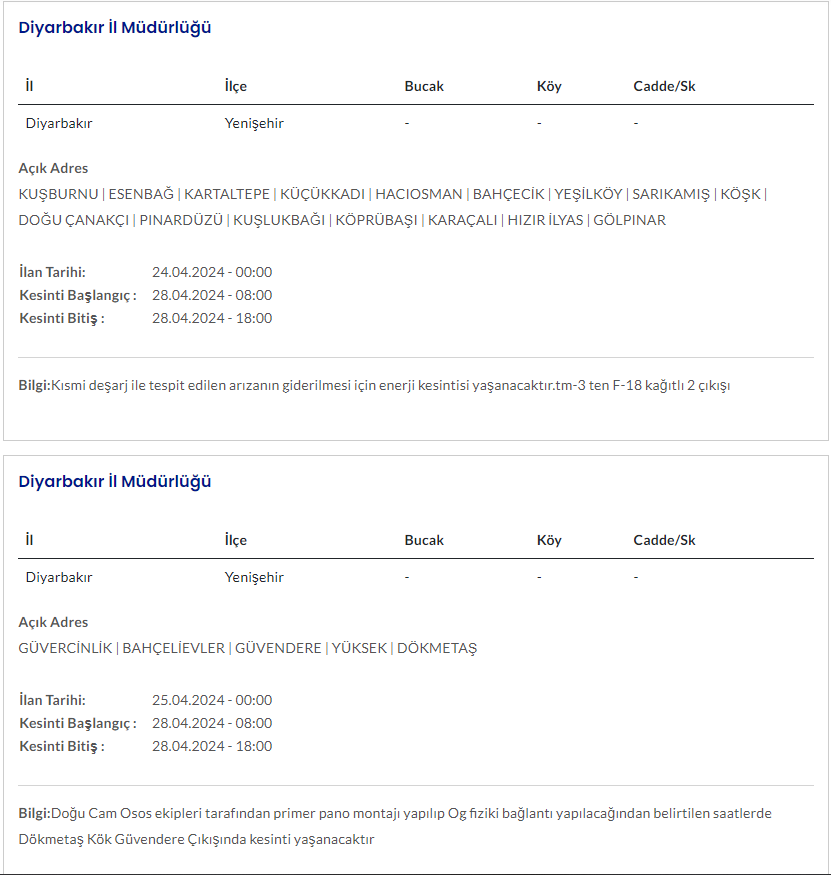This screenshot has width=831, height=875.
Task: Click the YÜKSEK neighborhood name
Action: coord(359,648)
